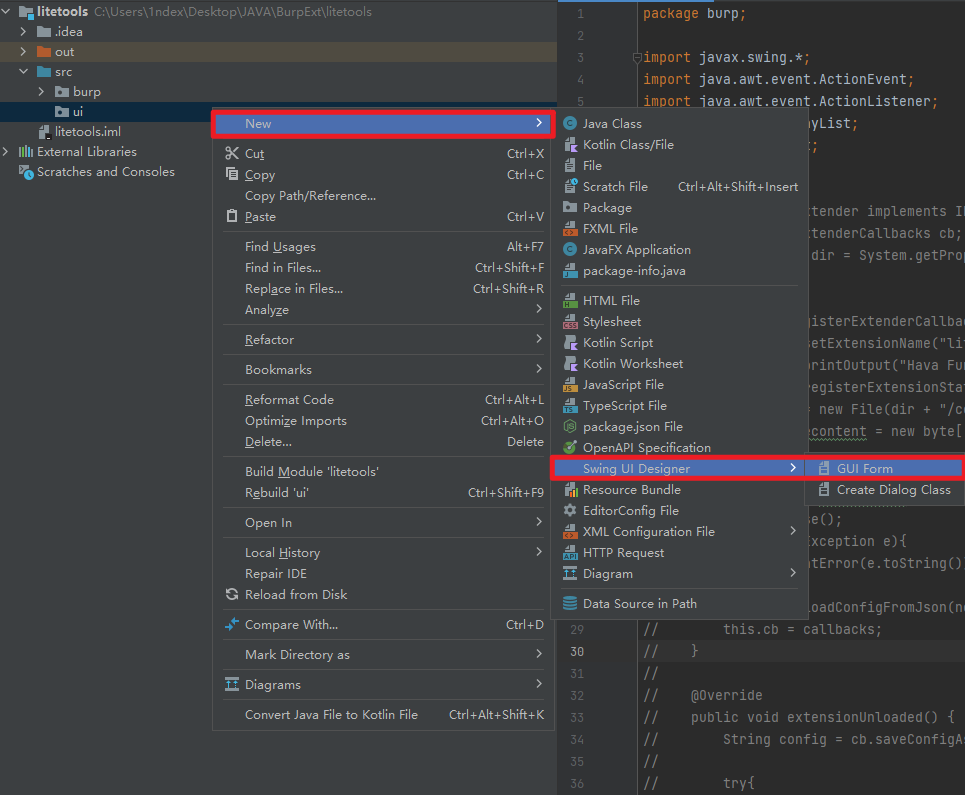
Task: Select the ui package in project tree
Action: [x=78, y=112]
